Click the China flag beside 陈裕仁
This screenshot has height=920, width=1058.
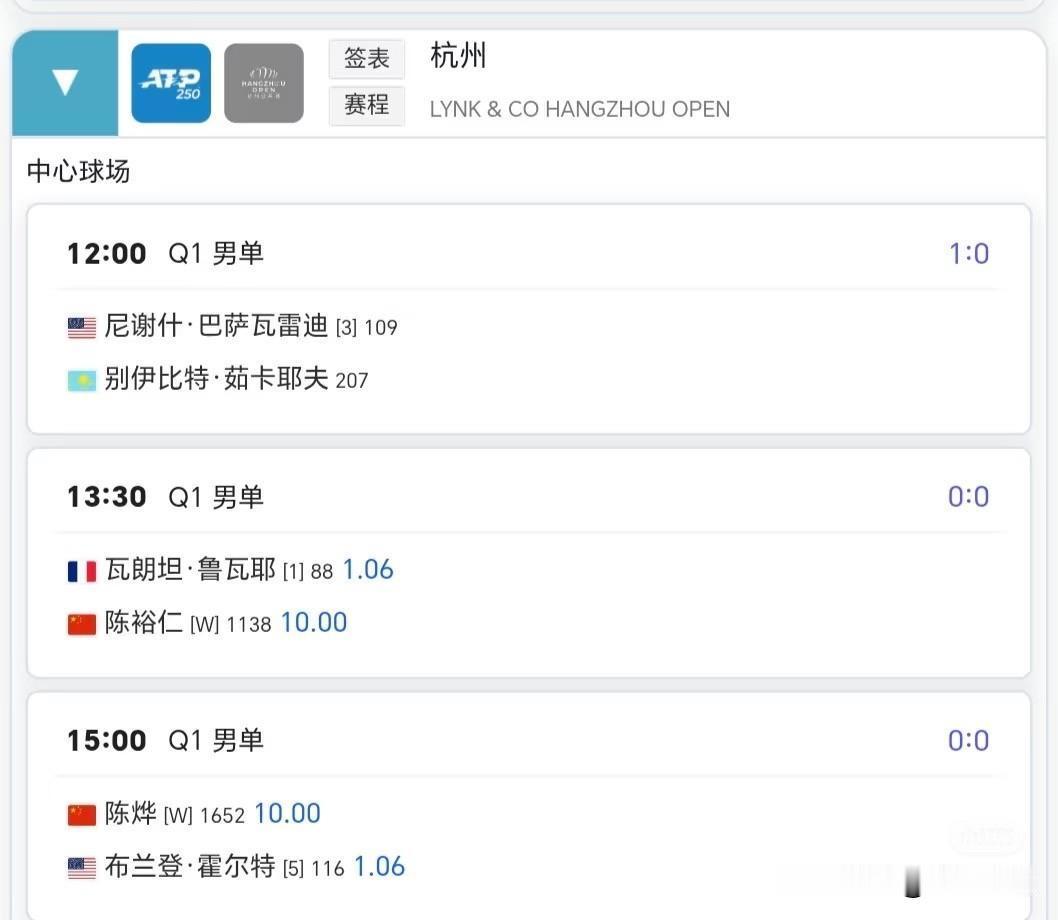pyautogui.click(x=82, y=624)
